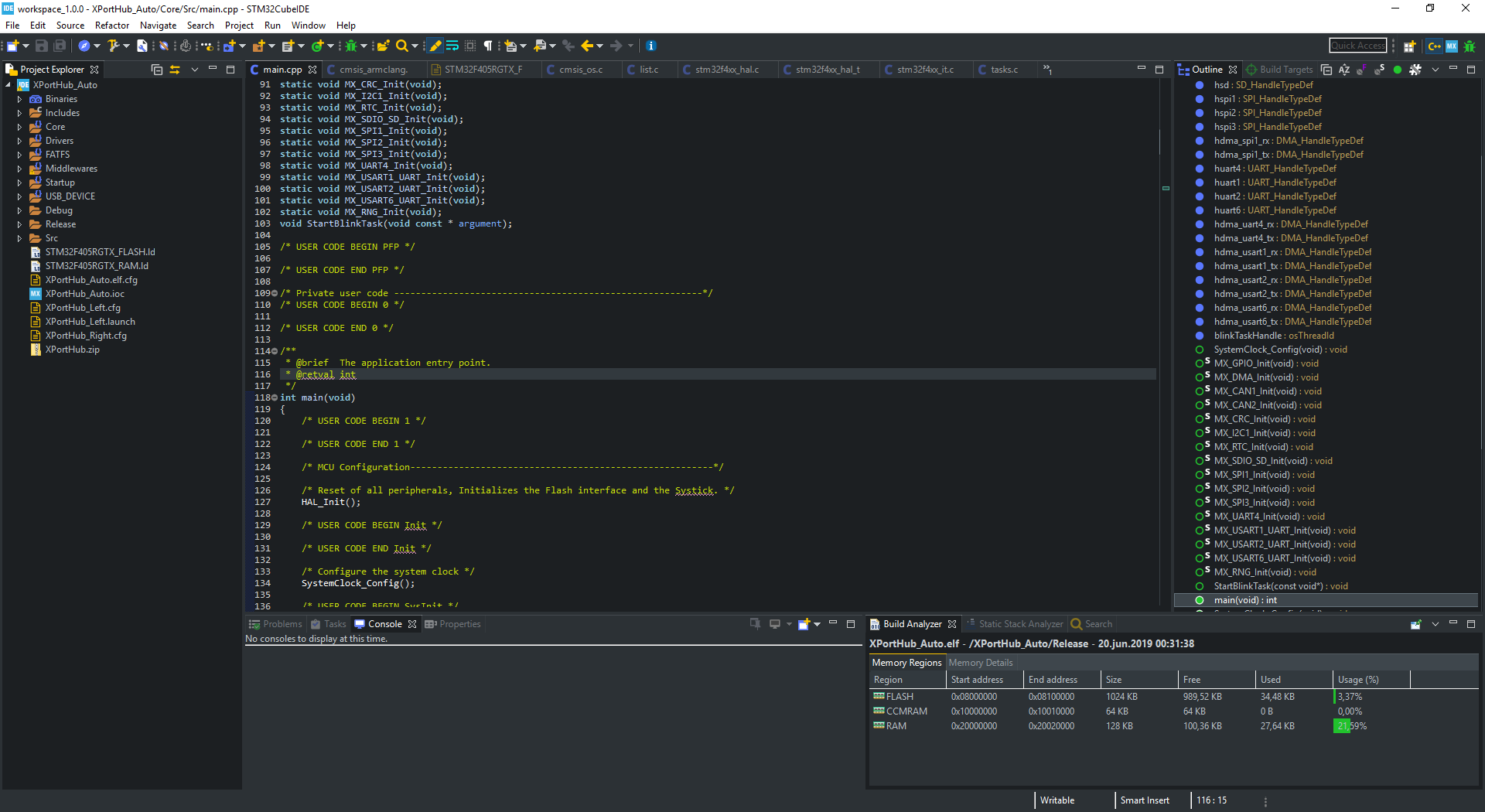
Task: Collapse the XPortHub_Auto project node
Action: (9, 85)
